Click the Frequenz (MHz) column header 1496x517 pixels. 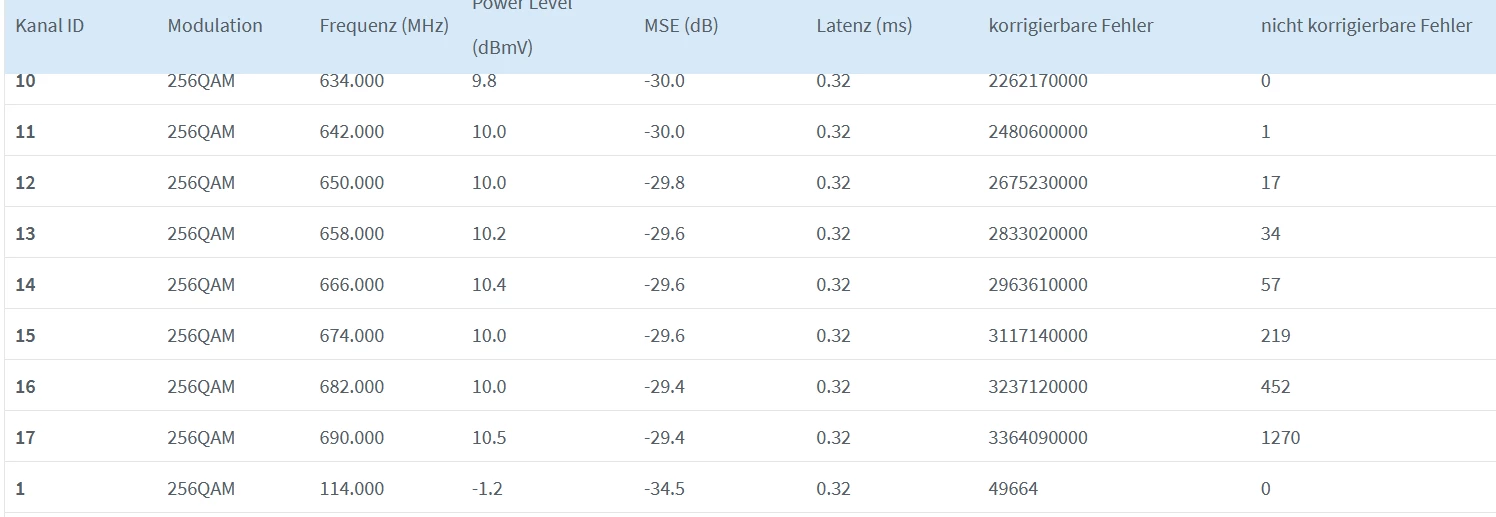[384, 26]
